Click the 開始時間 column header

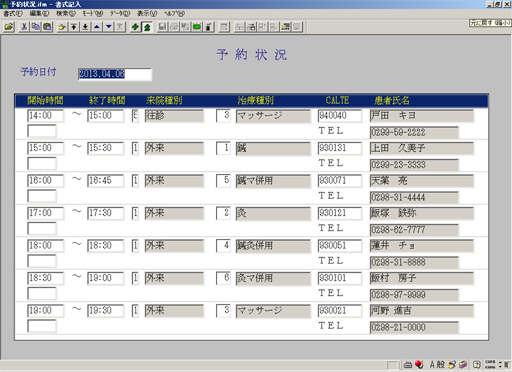[45, 100]
